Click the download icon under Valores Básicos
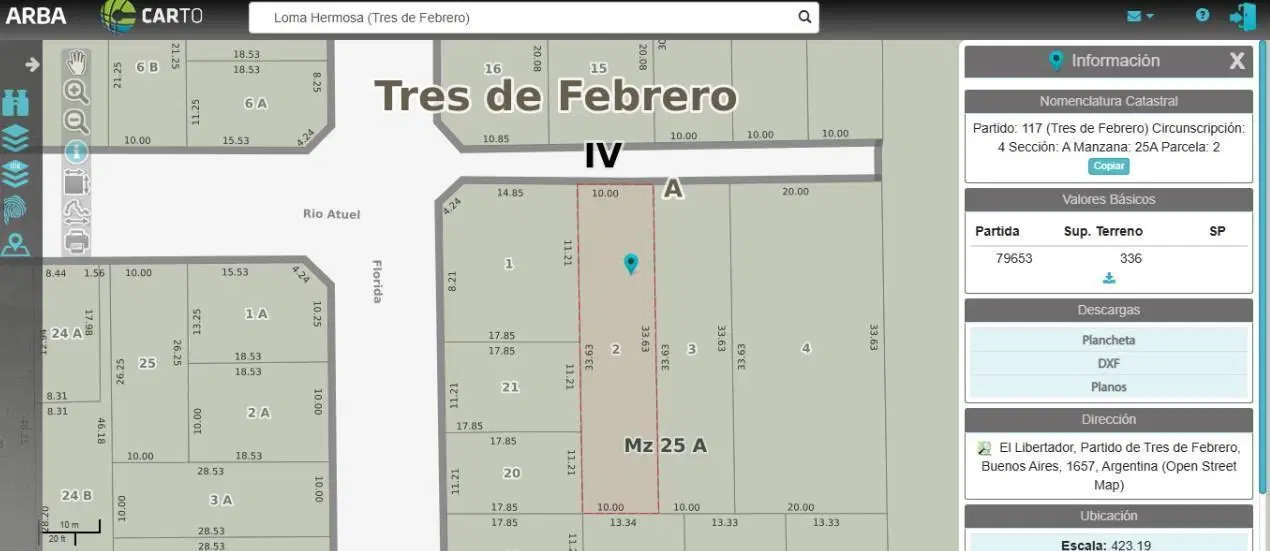The width and height of the screenshot is (1270, 551). 1109,278
